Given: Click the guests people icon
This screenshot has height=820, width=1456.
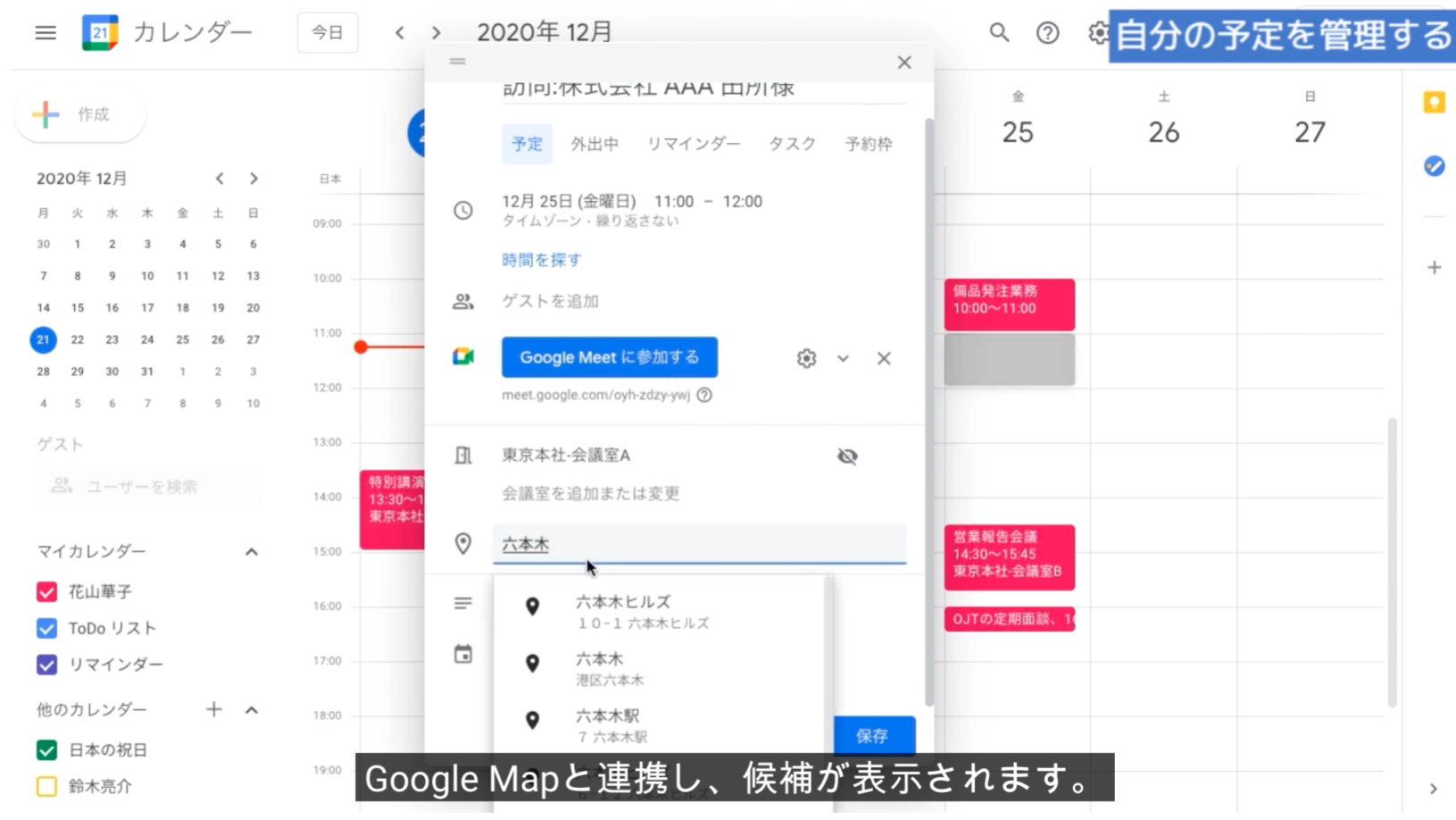Looking at the screenshot, I should pos(463,302).
